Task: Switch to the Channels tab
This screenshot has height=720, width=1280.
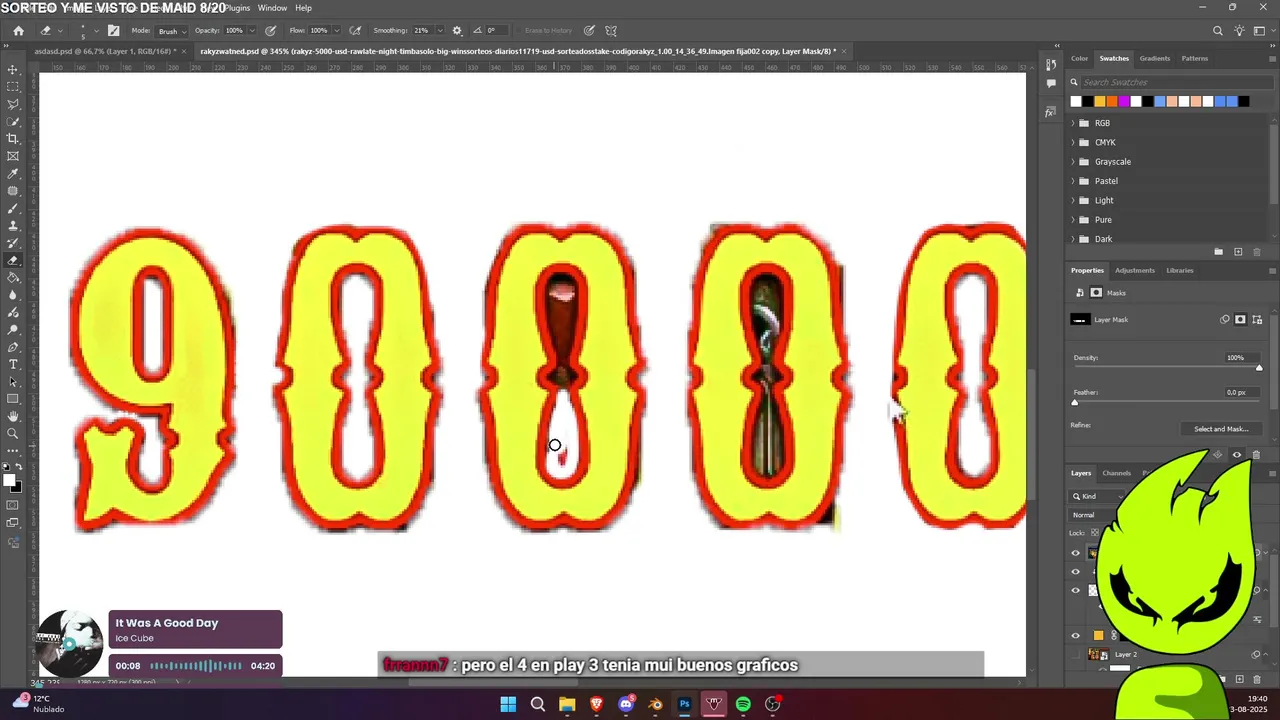Action: (x=1116, y=473)
